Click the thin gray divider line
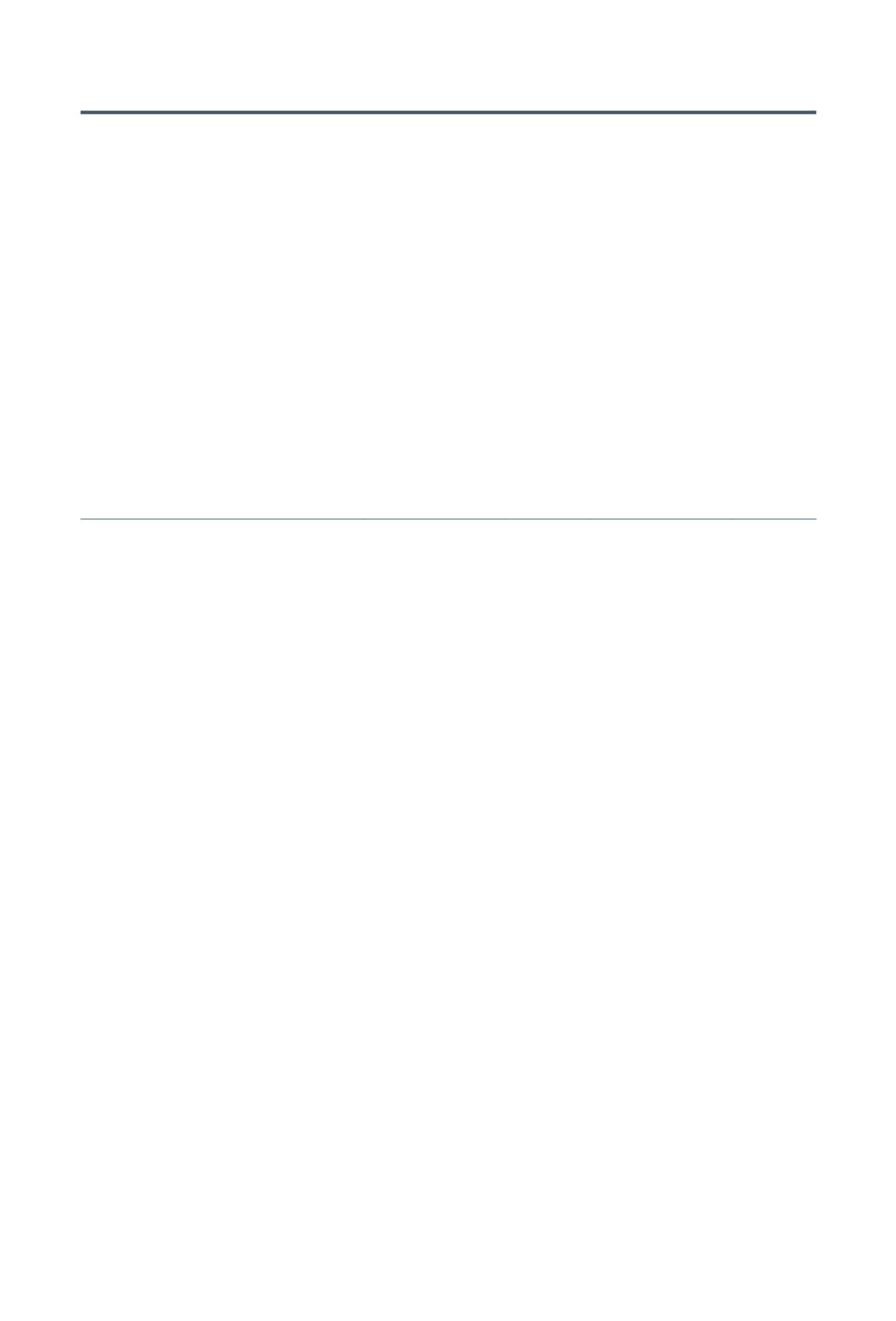The height and width of the screenshot is (1321, 896). pyautogui.click(x=448, y=518)
